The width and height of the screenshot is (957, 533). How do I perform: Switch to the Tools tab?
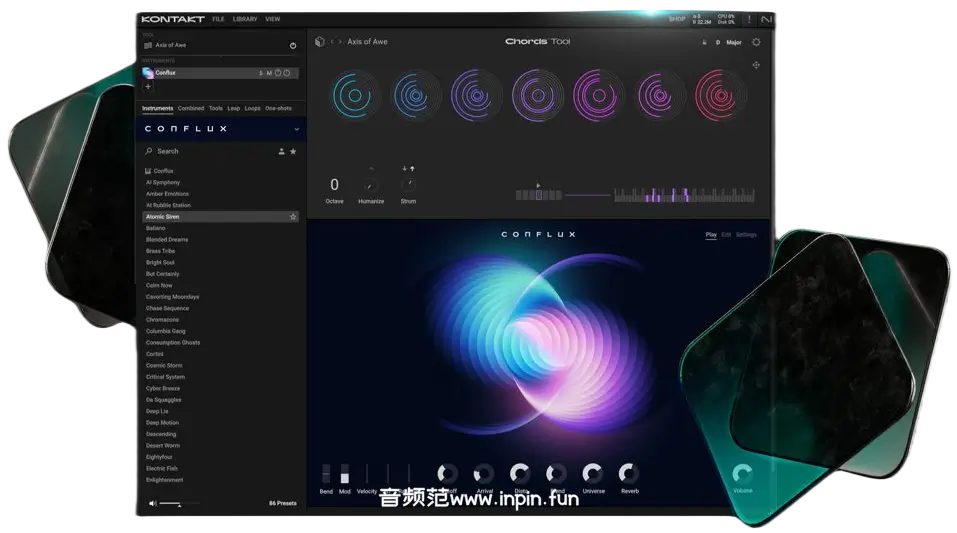coord(215,109)
